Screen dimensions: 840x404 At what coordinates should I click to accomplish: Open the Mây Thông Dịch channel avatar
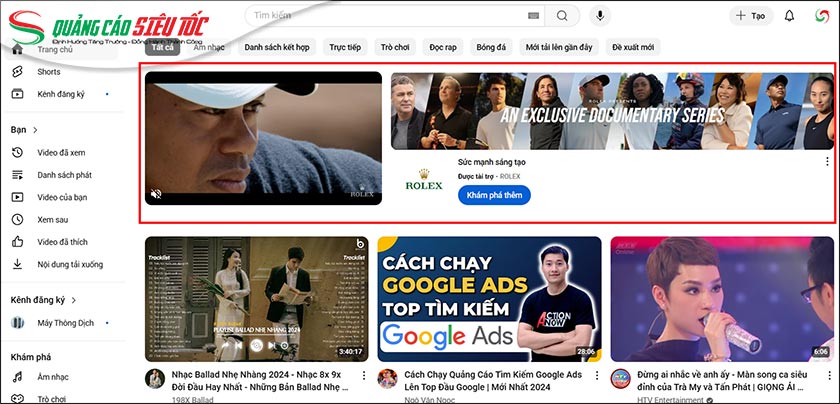point(18,323)
